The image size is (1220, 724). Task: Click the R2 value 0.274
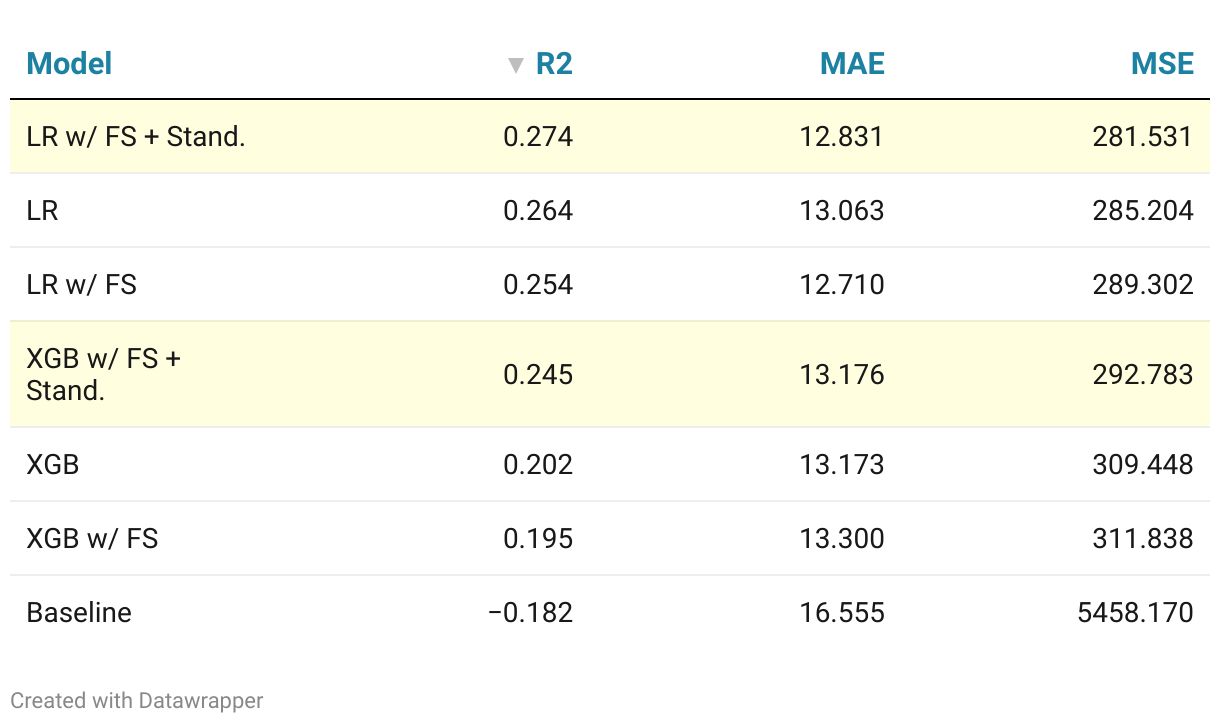(538, 136)
